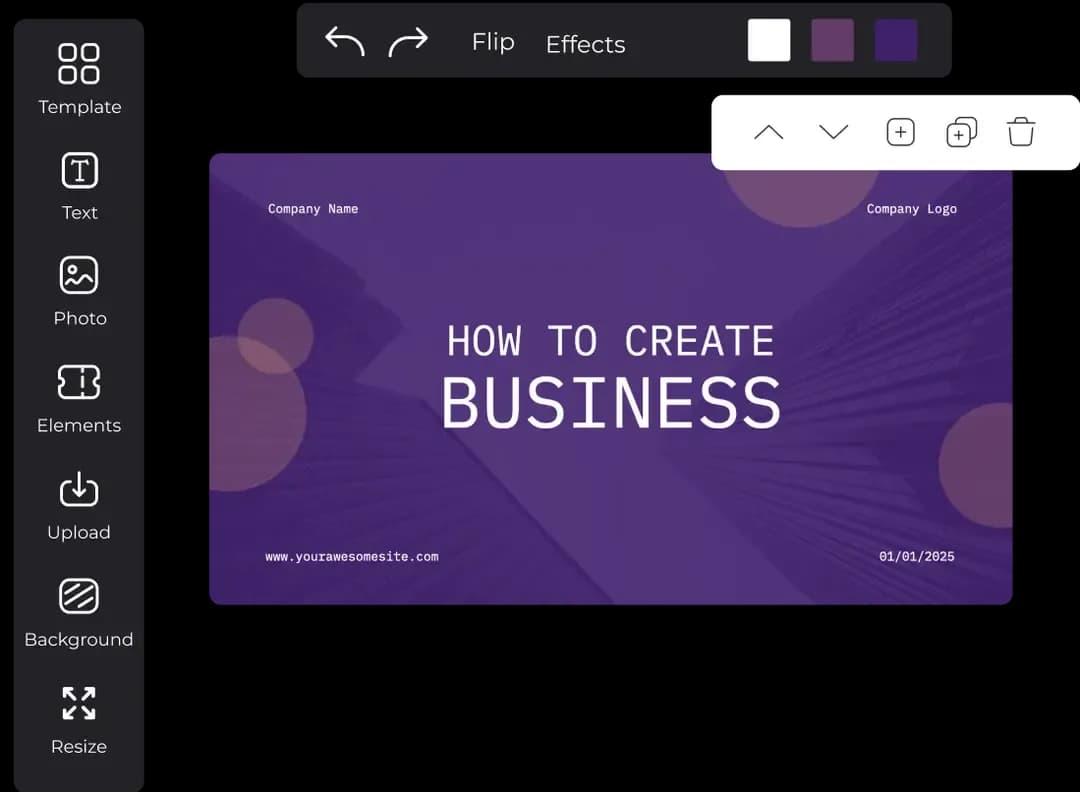Select the Text tool

click(79, 187)
